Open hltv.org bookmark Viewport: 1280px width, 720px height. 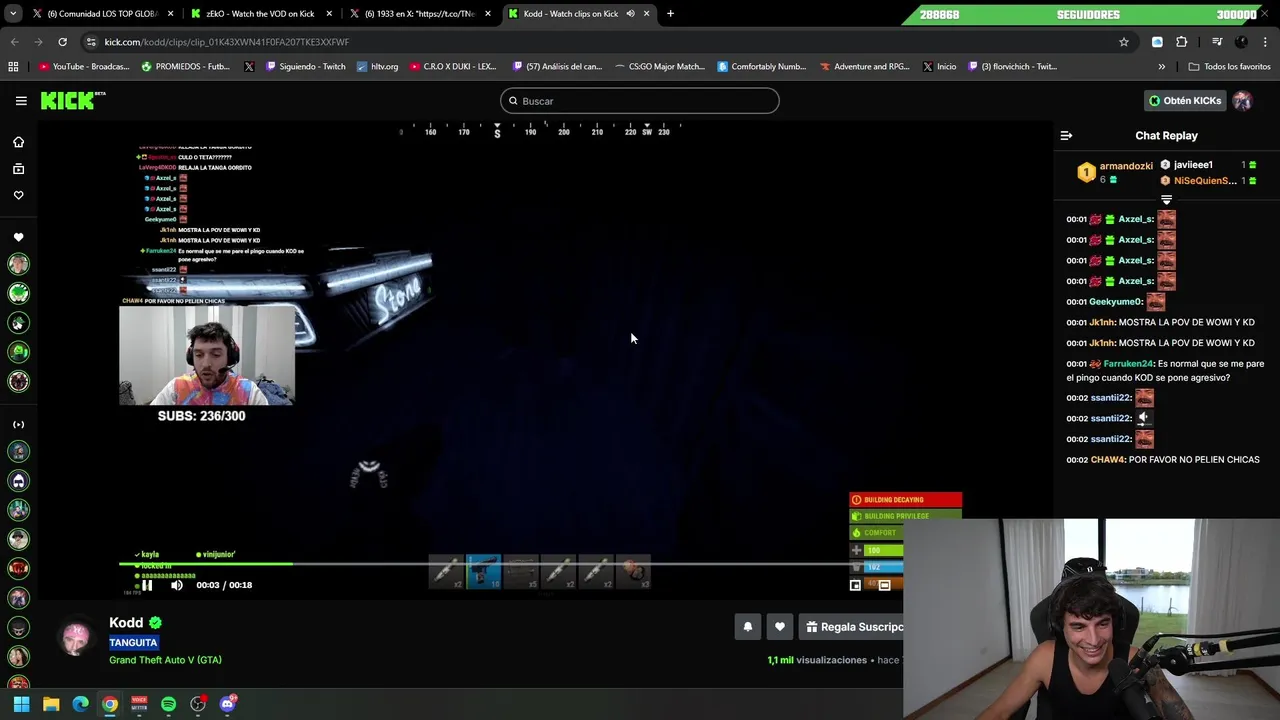pos(377,67)
